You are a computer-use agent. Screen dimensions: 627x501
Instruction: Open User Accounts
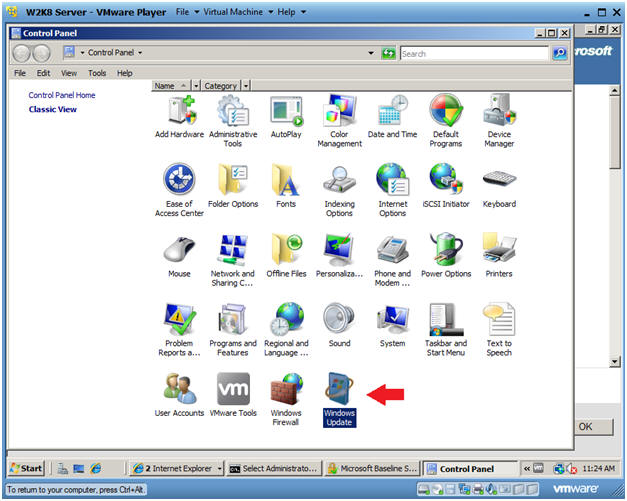click(179, 394)
